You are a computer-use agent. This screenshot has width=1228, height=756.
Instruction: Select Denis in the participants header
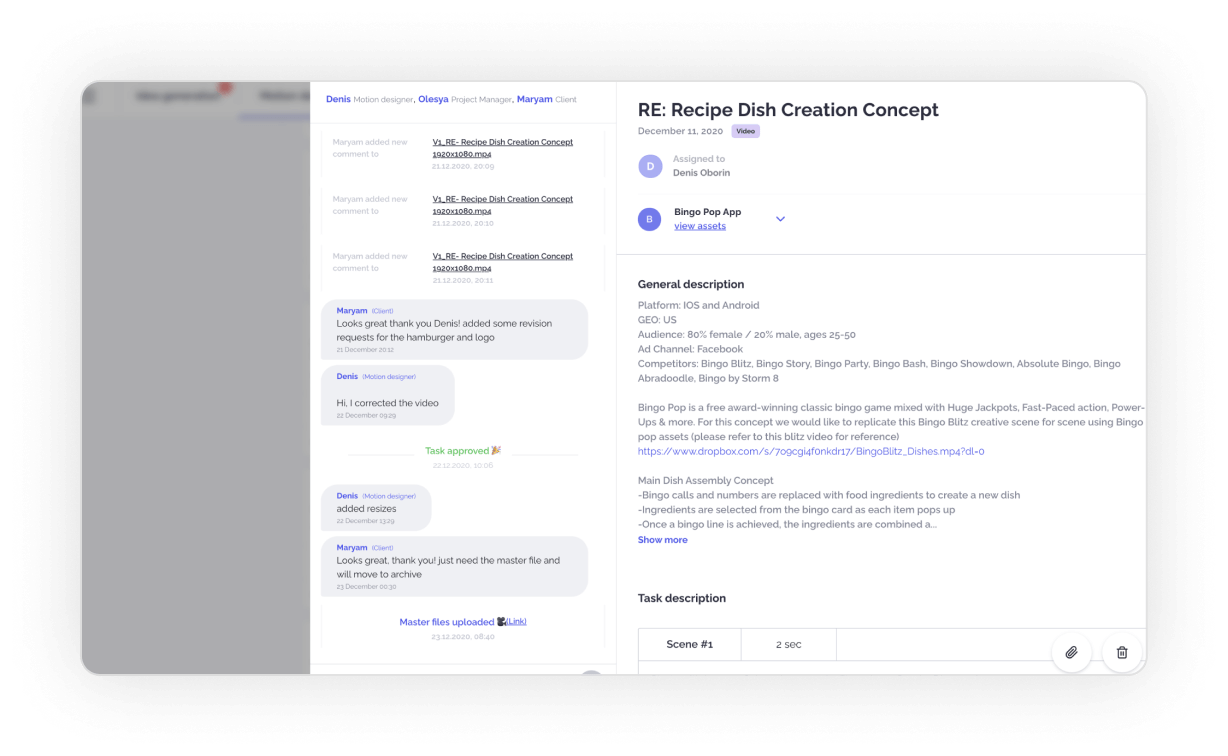[338, 100]
